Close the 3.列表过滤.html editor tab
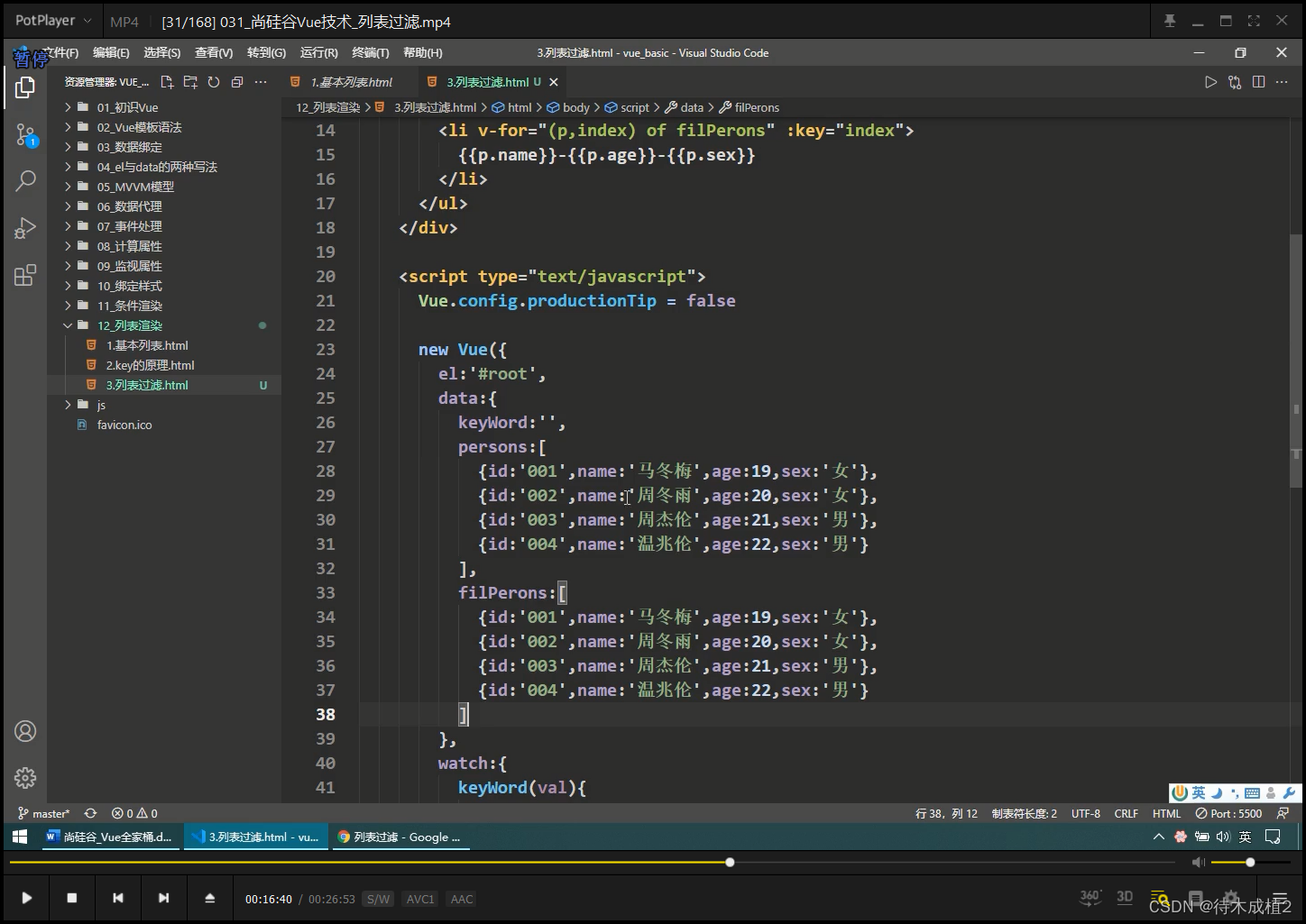 [554, 82]
